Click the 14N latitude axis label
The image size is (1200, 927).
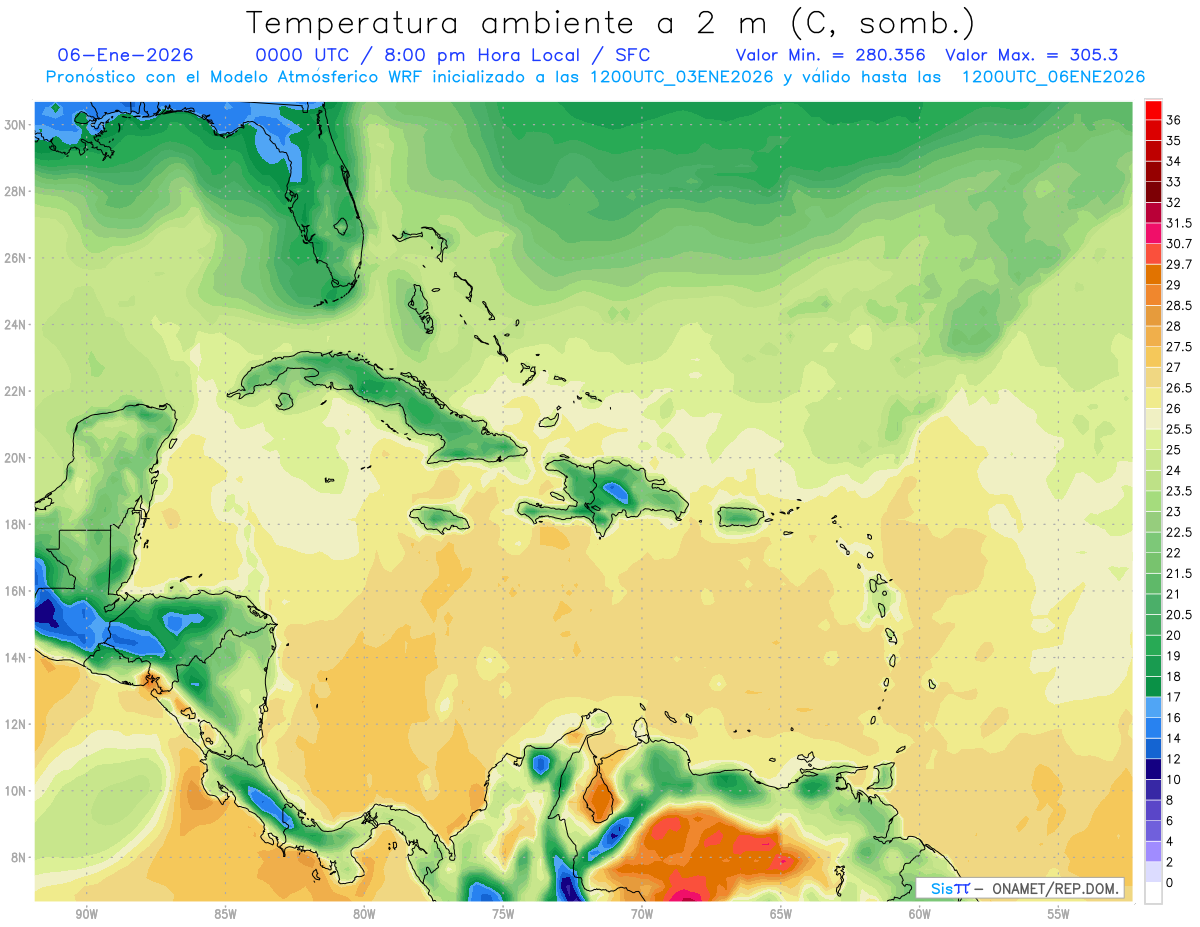[x=15, y=657]
